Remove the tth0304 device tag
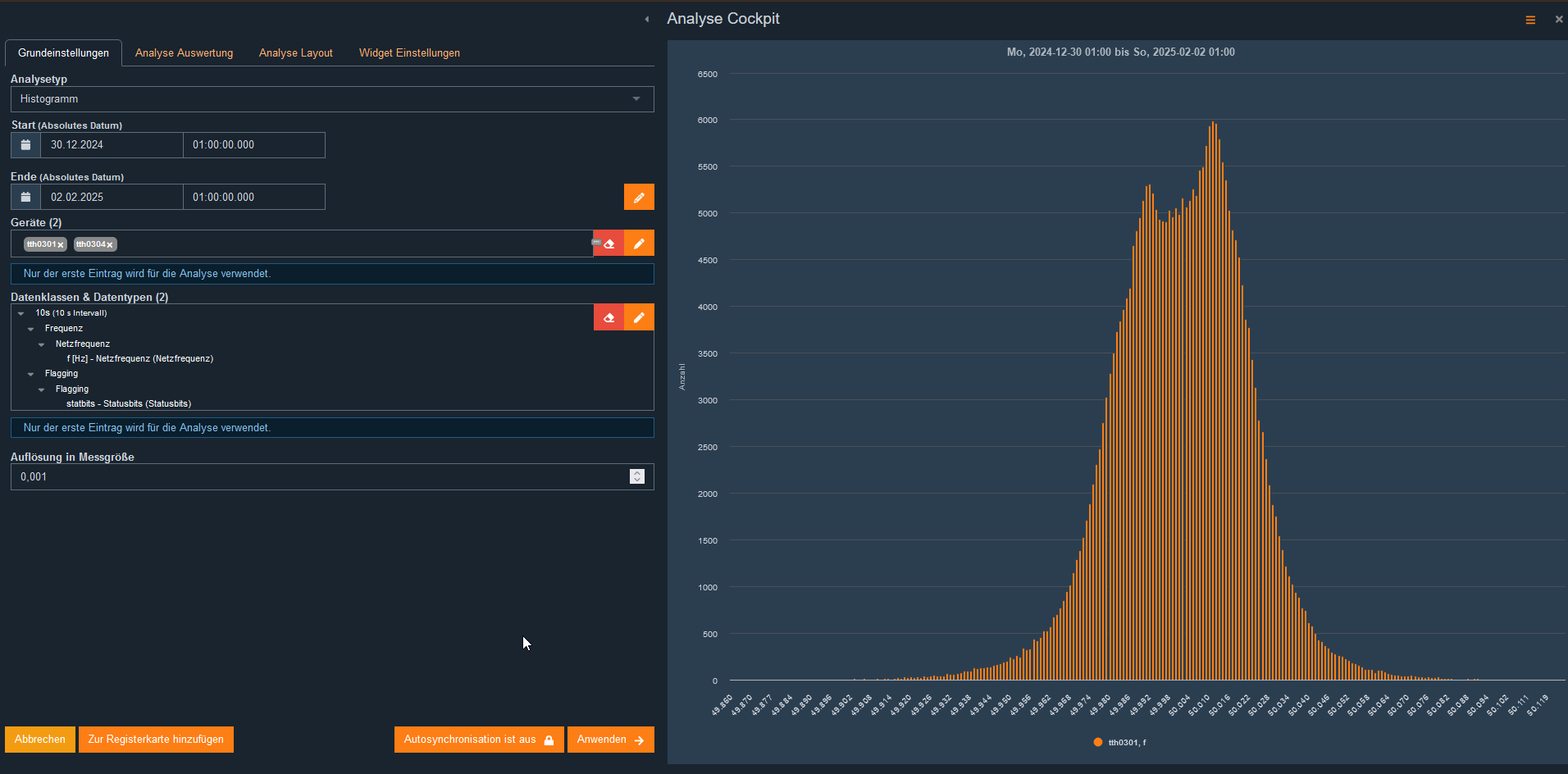 [x=109, y=245]
